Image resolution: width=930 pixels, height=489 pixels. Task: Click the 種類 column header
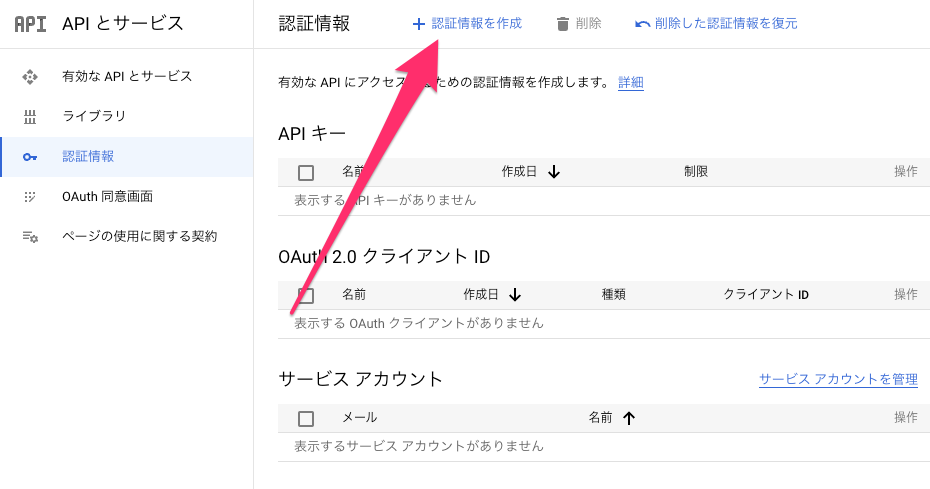click(613, 294)
